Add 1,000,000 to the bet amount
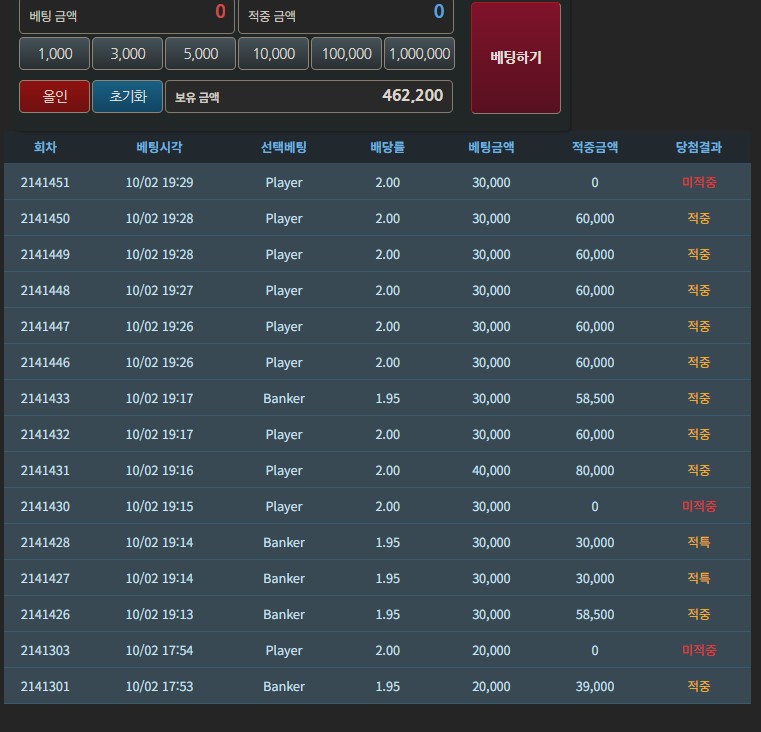Image resolution: width=761 pixels, height=732 pixels. pos(419,53)
